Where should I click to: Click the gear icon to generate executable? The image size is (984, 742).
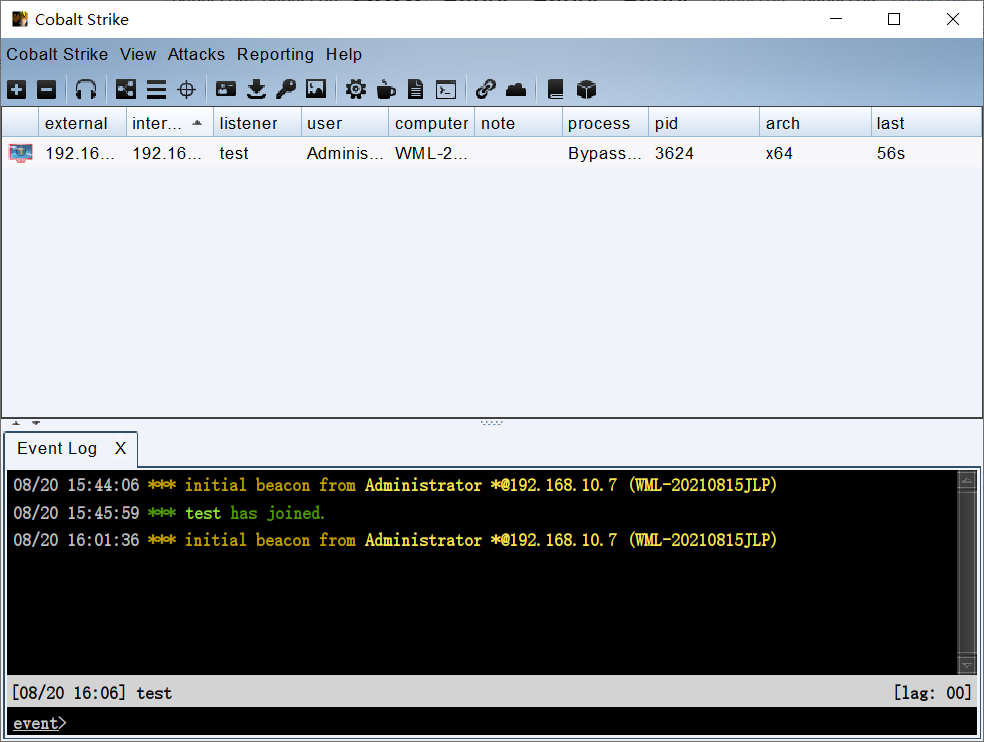[356, 89]
